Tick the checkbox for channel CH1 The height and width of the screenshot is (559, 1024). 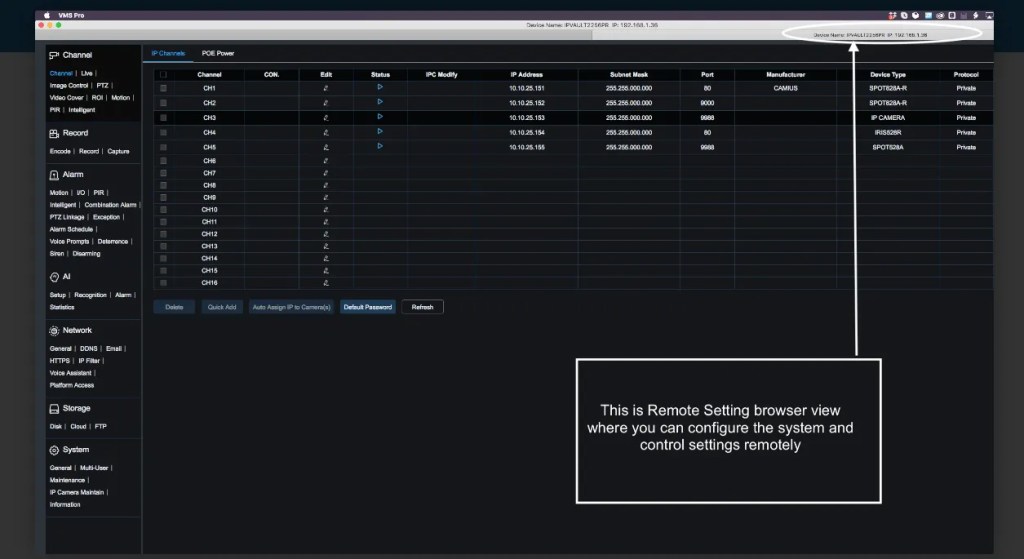tap(164, 88)
